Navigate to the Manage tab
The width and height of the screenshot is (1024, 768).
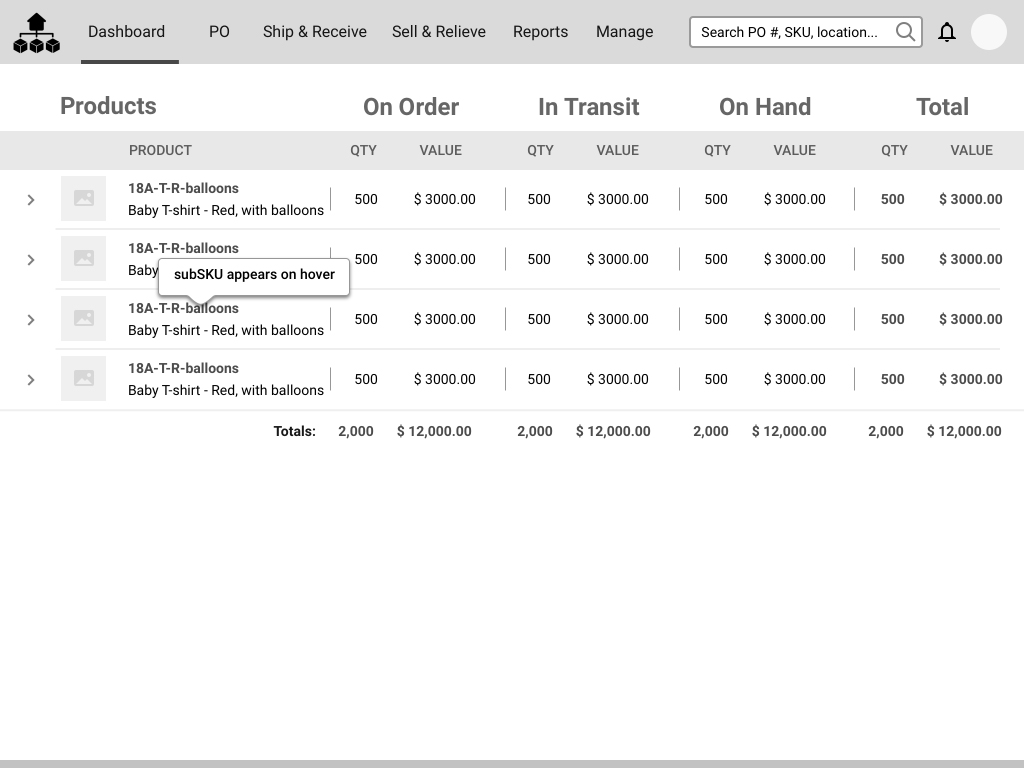(x=624, y=32)
